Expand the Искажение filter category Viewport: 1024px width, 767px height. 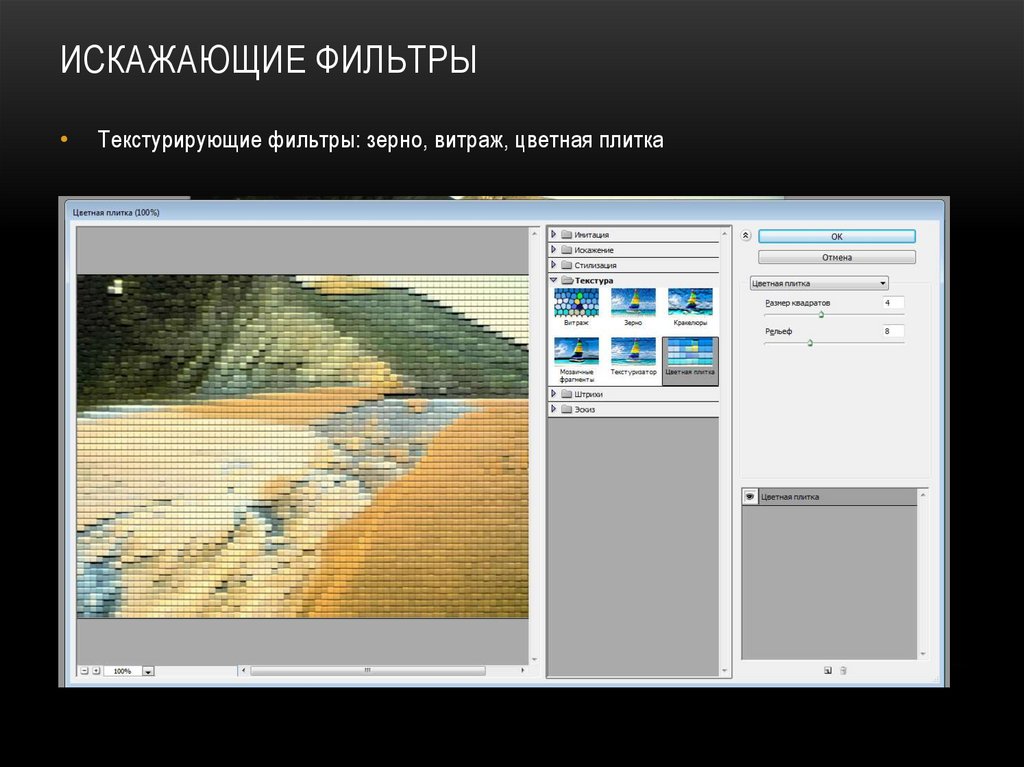(x=555, y=249)
